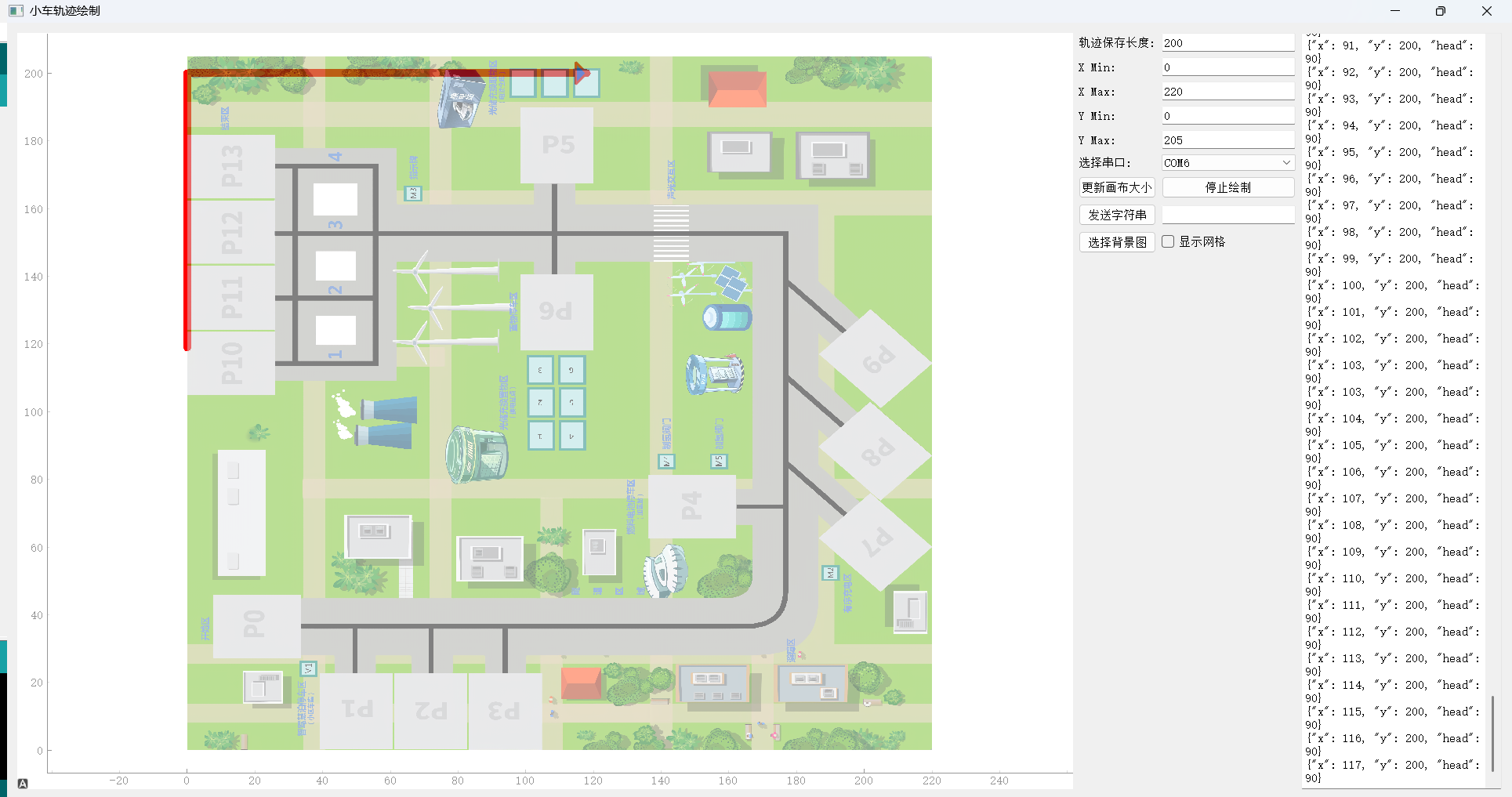This screenshot has width=1512, height=797.
Task: Click the X Min input field
Action: coord(1227,67)
